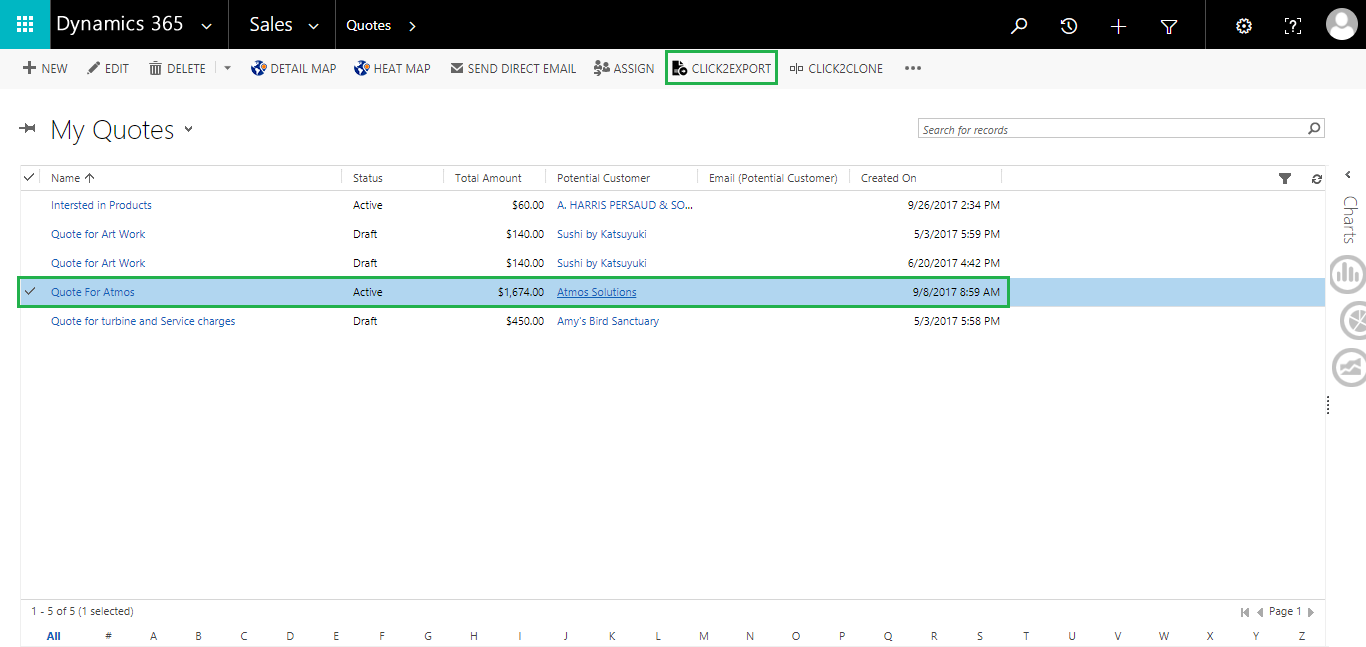Expand the Charts pane arrow
Screen dimensions: 1366x647
point(1348,175)
